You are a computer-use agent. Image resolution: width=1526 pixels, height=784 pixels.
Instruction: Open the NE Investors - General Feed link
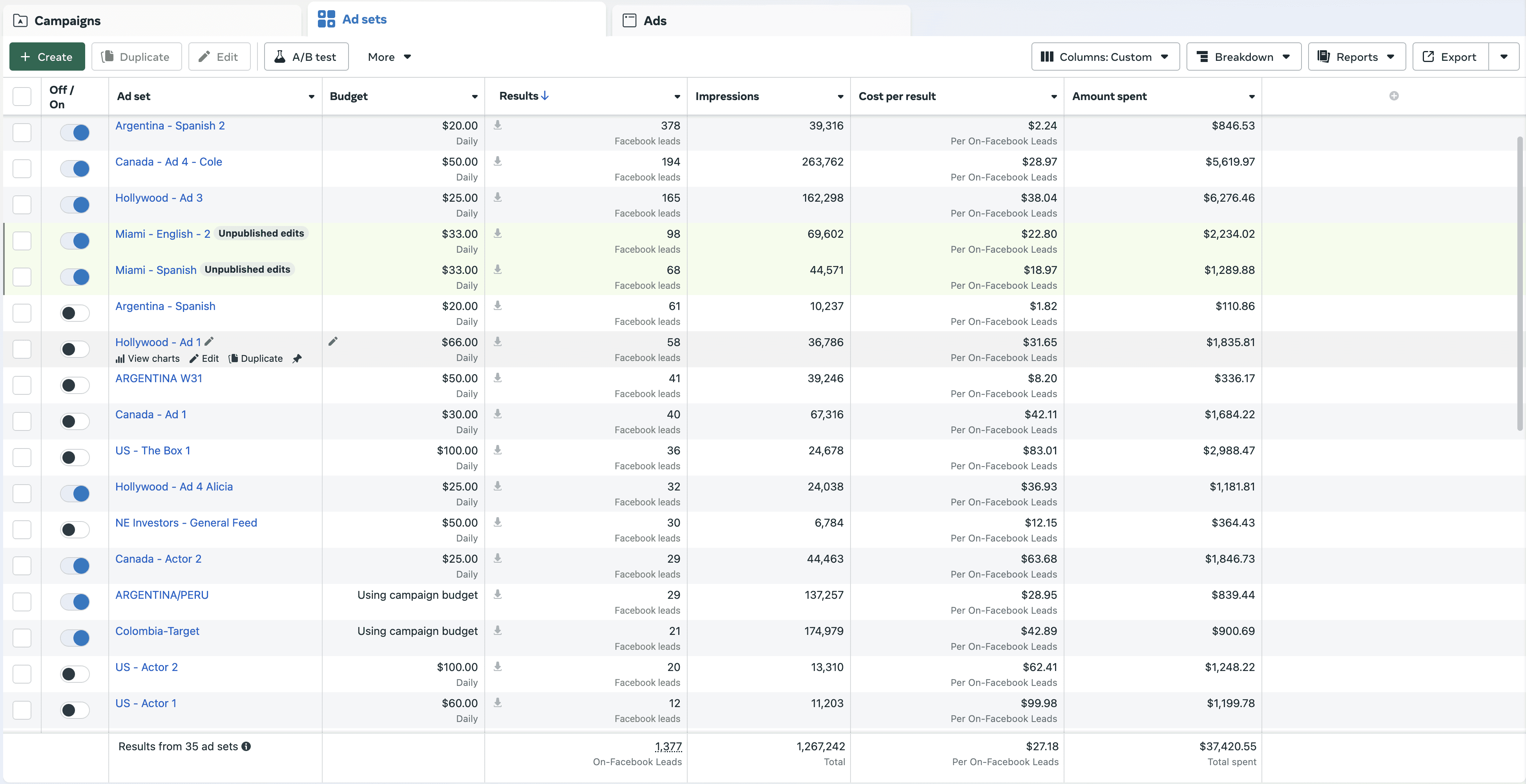tap(186, 522)
